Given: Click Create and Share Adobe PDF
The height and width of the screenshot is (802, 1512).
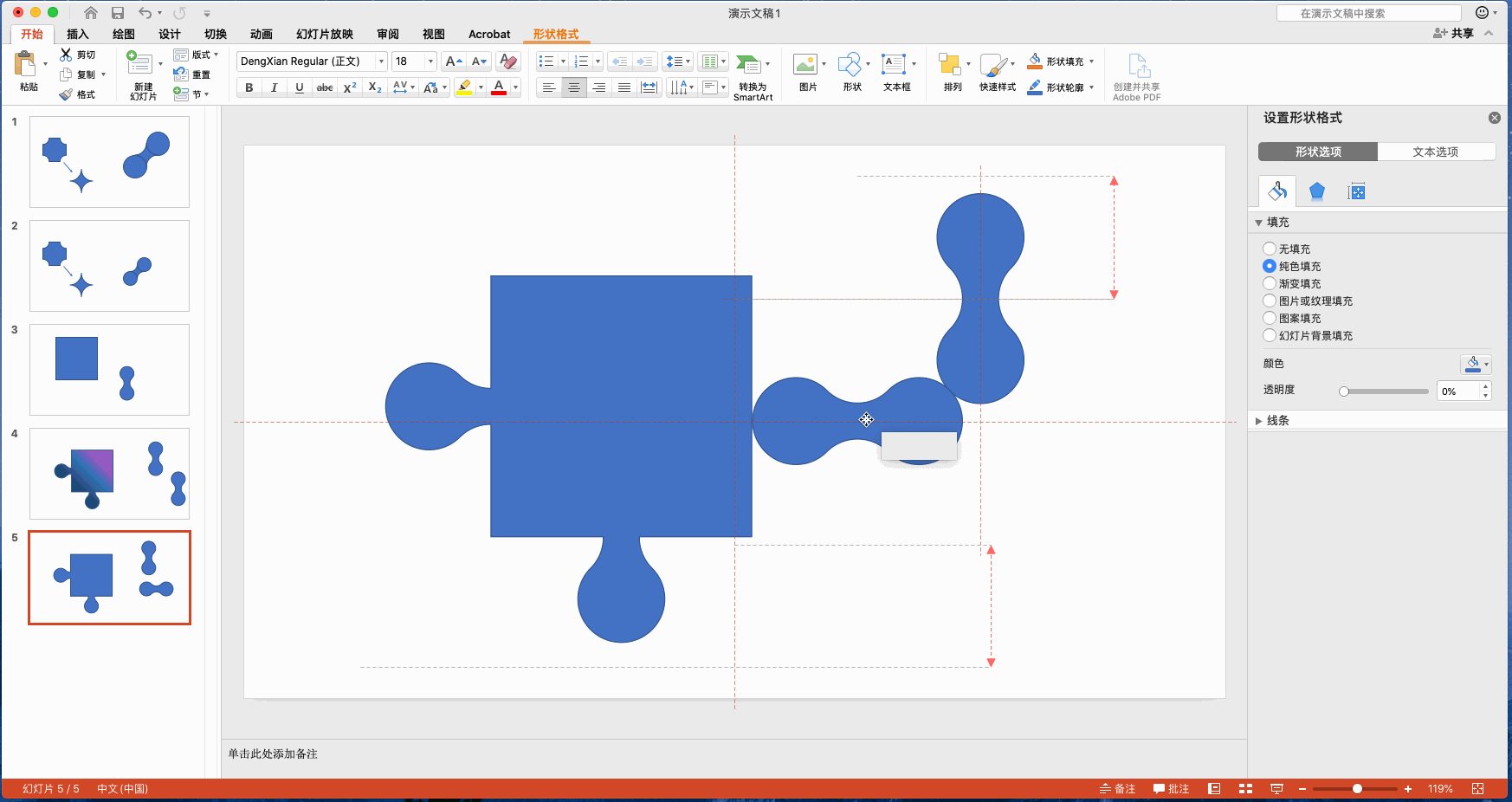Looking at the screenshot, I should point(1137,77).
